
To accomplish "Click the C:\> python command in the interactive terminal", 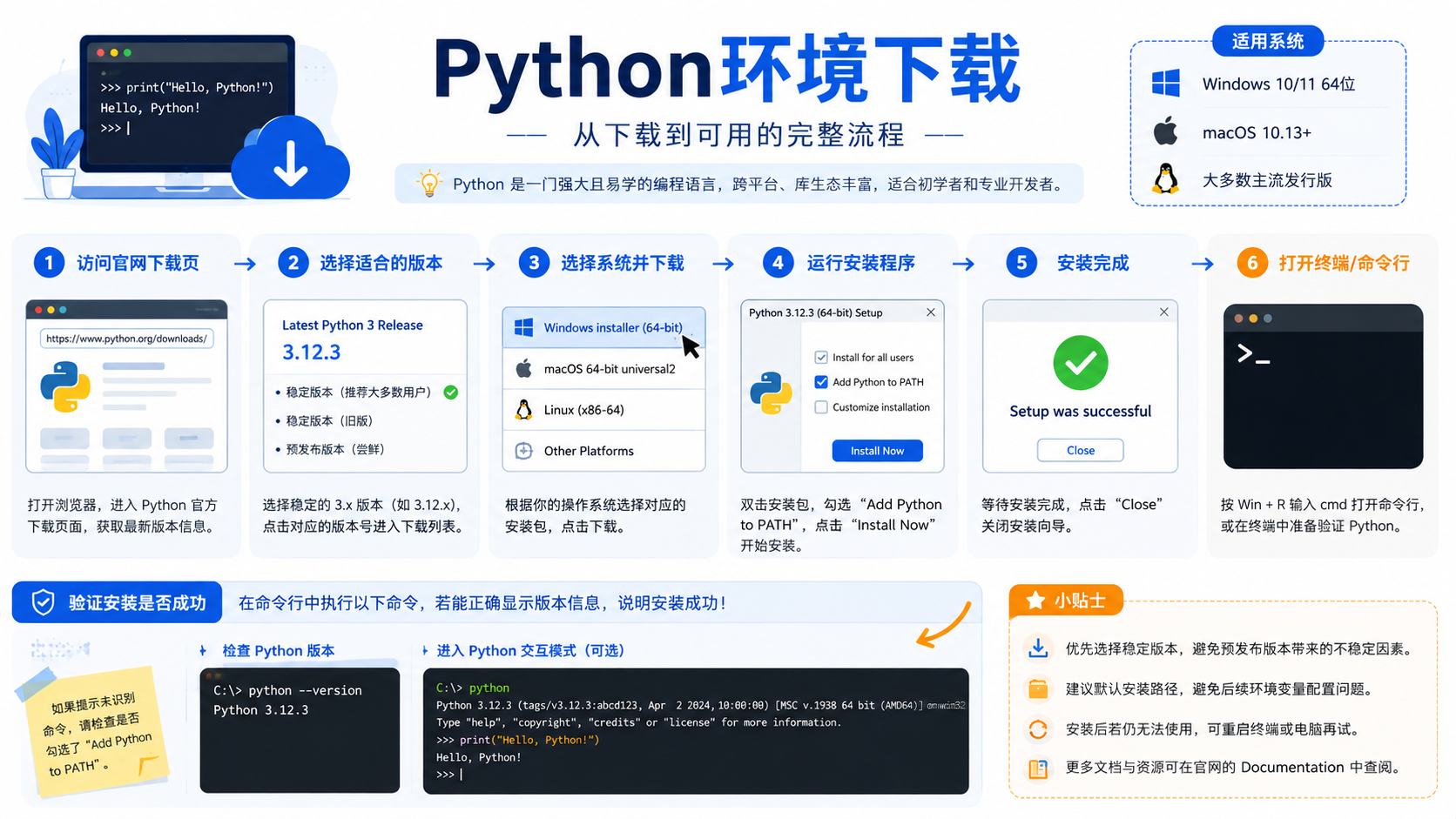I will pyautogui.click(x=473, y=688).
